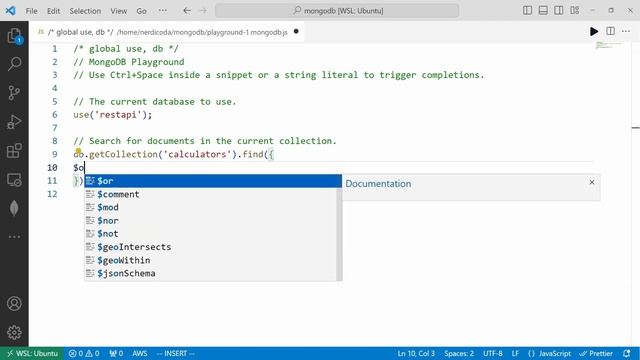Viewport: 640px width, 360px height.
Task: Split the editor to the right
Action: (611, 31)
